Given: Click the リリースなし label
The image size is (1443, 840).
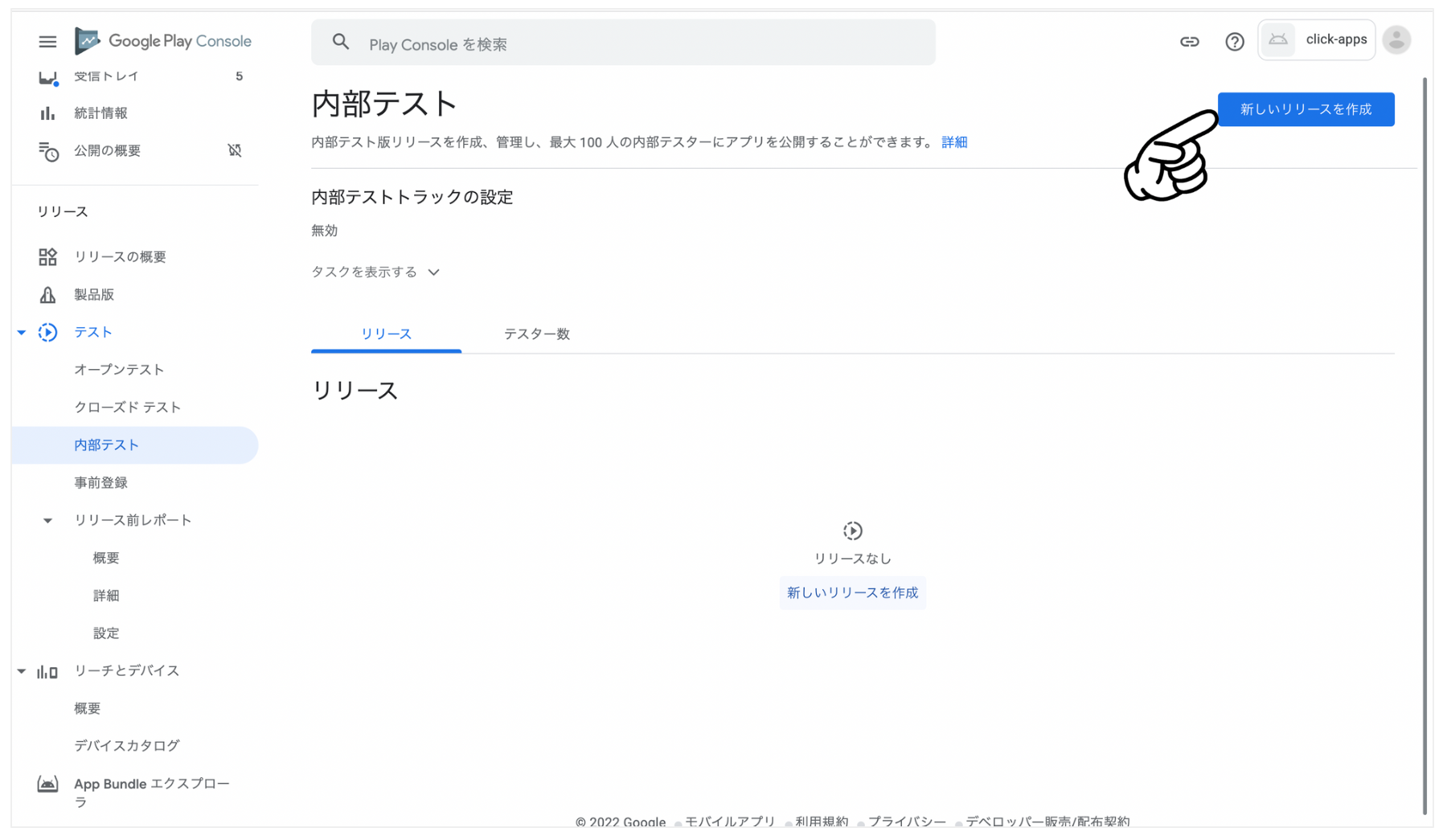Looking at the screenshot, I should [852, 559].
